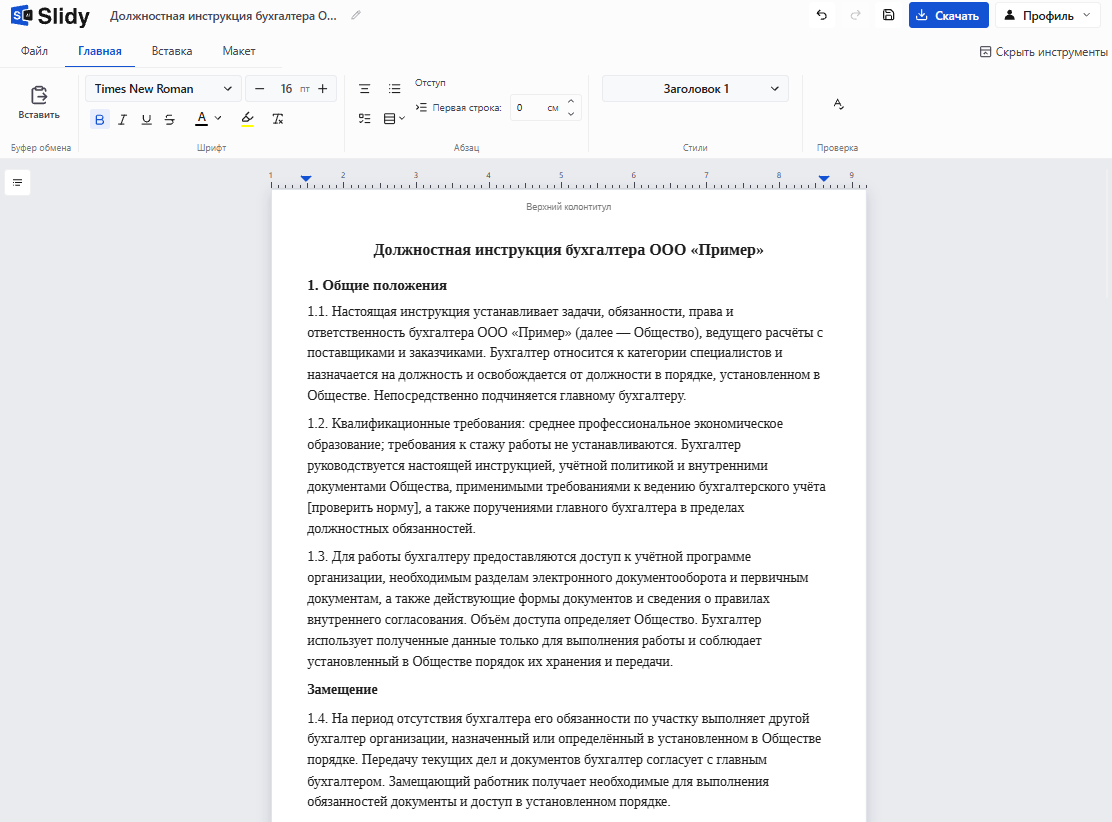Click the right indent marker on ruler
The image size is (1112, 822).
coord(823,179)
